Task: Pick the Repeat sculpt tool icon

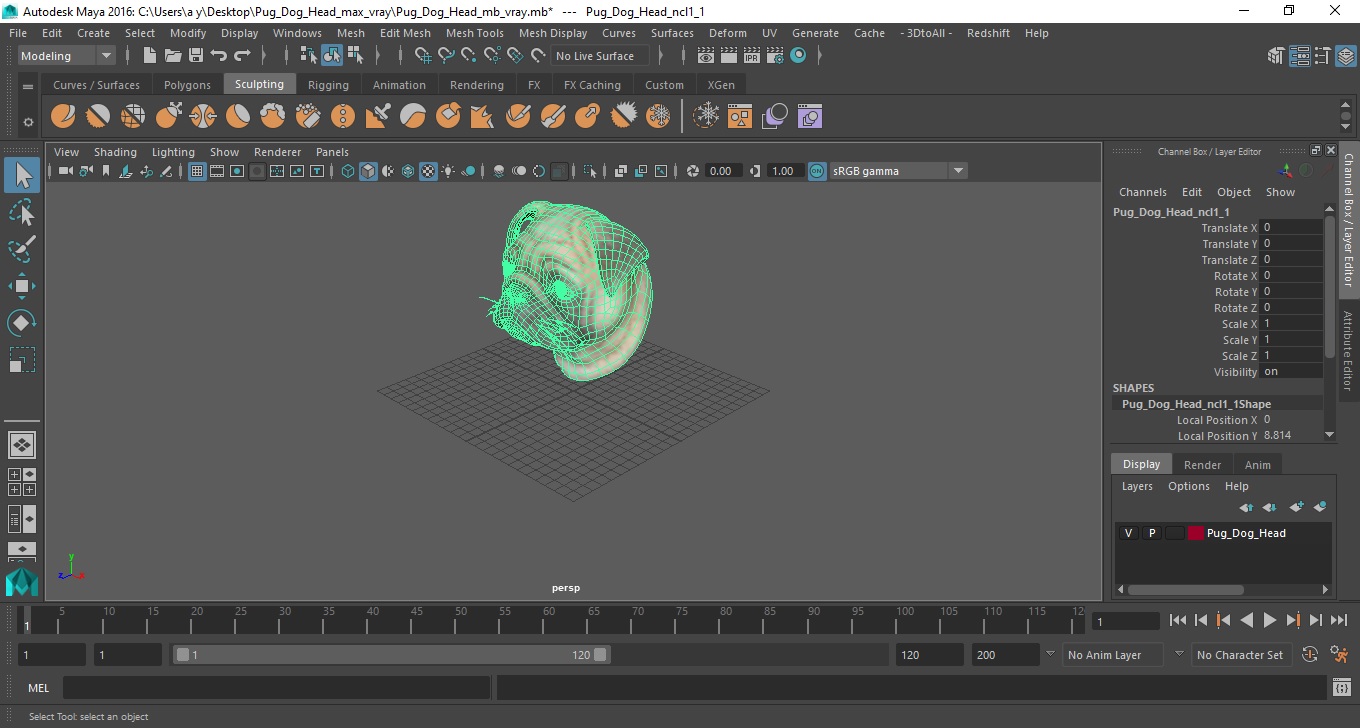Action: coord(343,117)
